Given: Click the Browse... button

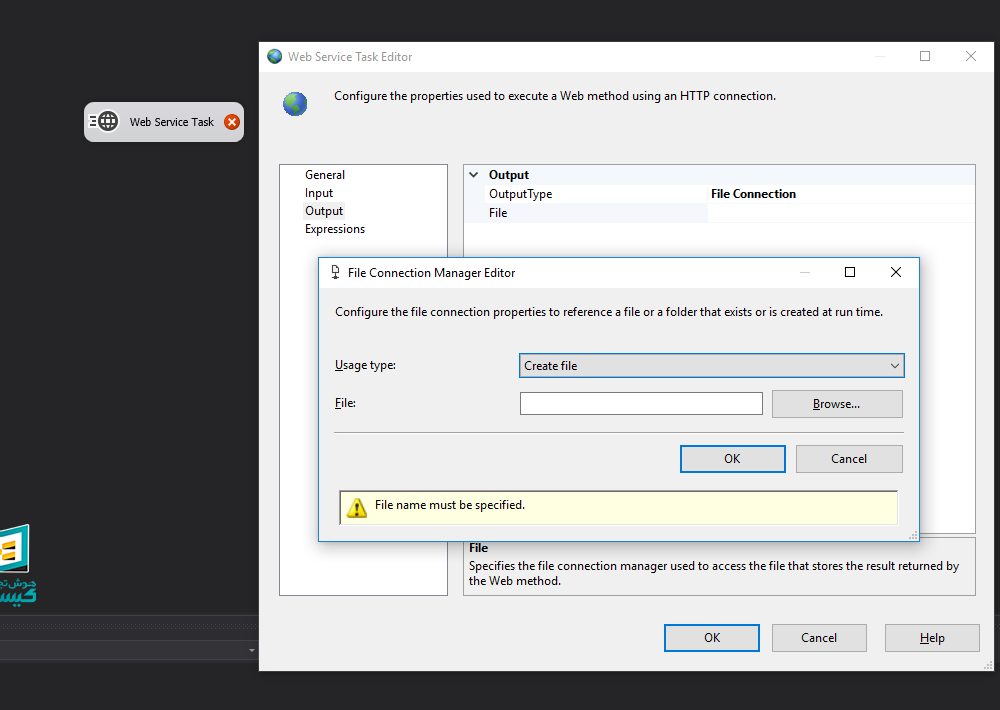Looking at the screenshot, I should [x=836, y=404].
